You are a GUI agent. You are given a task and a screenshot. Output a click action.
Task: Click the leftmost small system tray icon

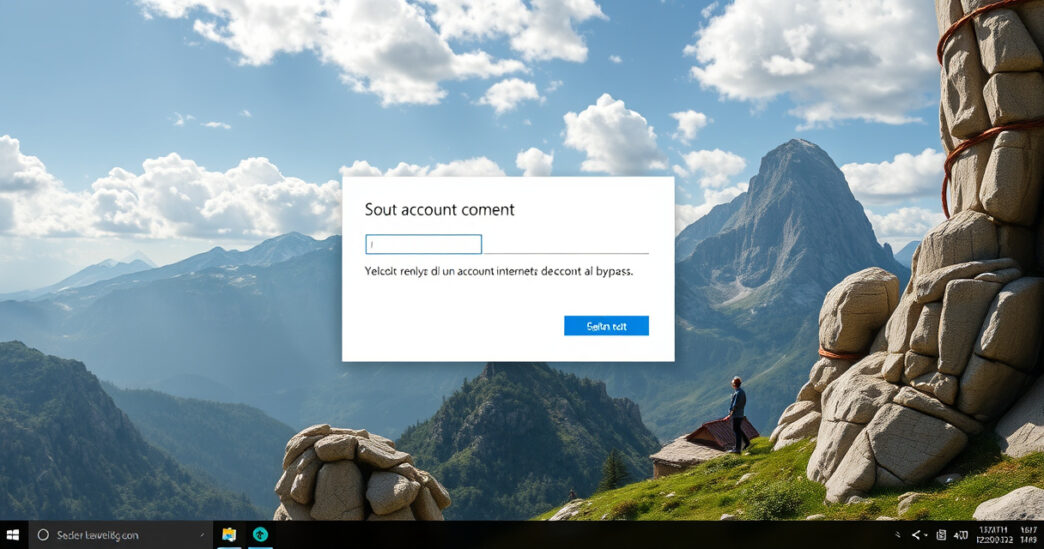click(897, 536)
